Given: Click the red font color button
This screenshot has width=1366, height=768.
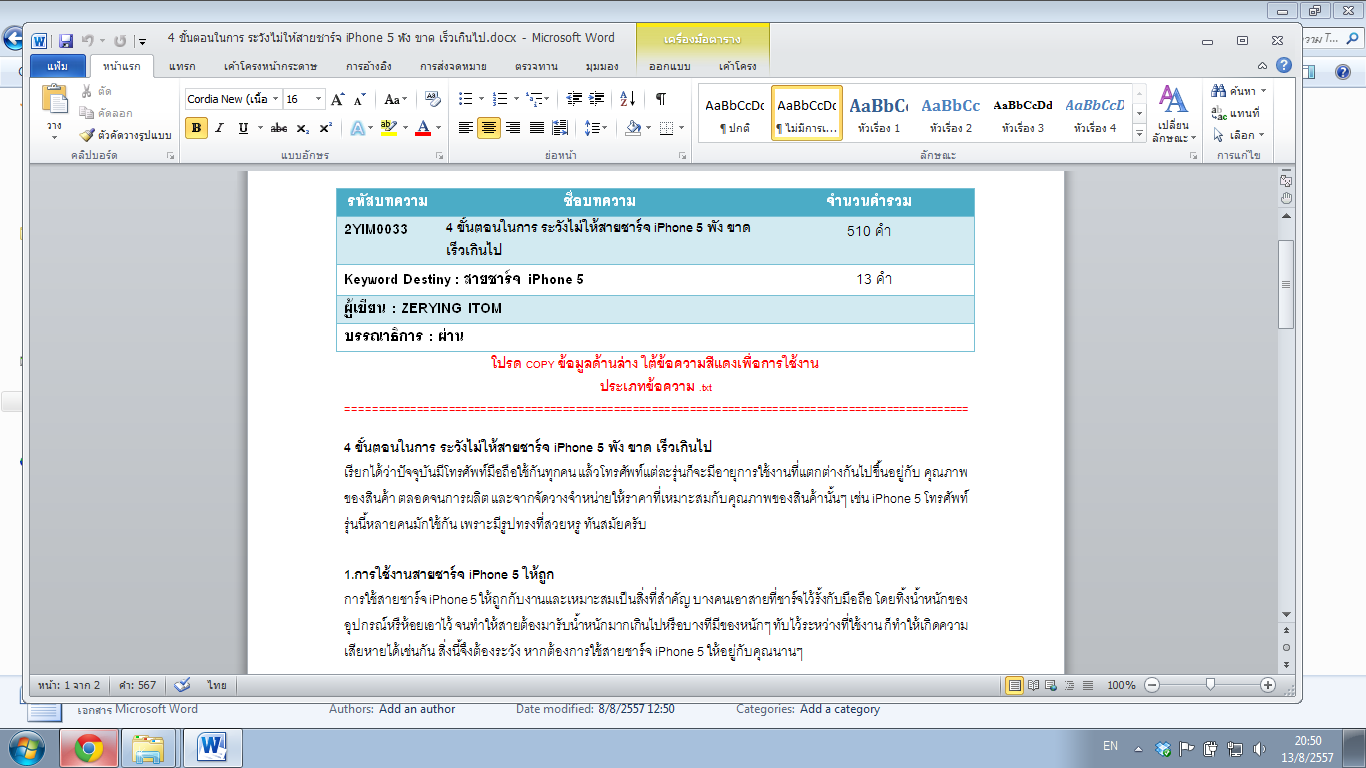Looking at the screenshot, I should (x=423, y=128).
